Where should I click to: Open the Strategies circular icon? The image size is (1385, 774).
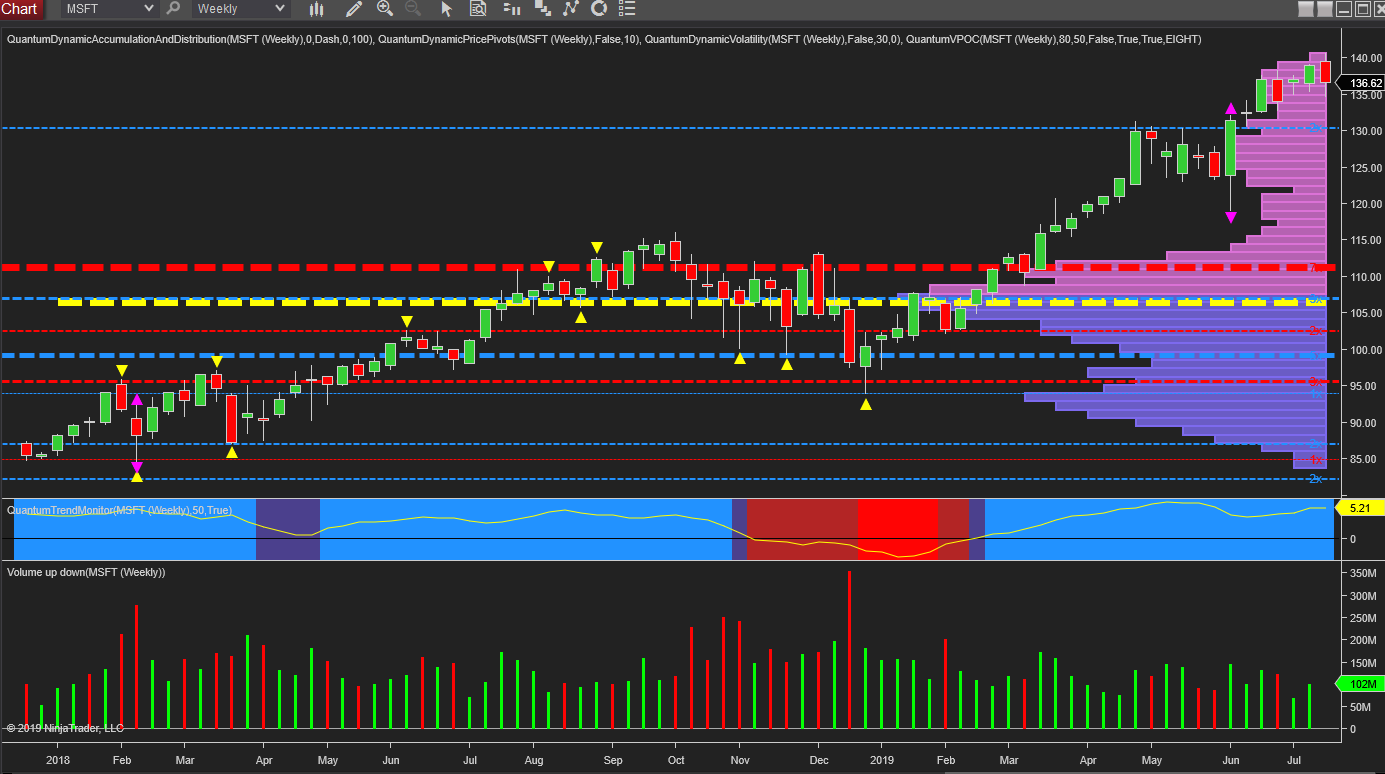pyautogui.click(x=599, y=9)
